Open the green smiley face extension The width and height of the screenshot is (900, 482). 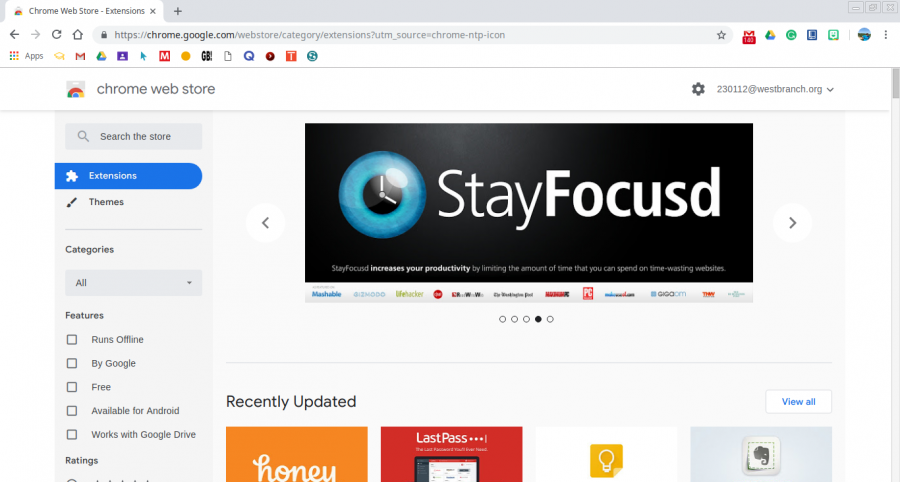(x=833, y=35)
